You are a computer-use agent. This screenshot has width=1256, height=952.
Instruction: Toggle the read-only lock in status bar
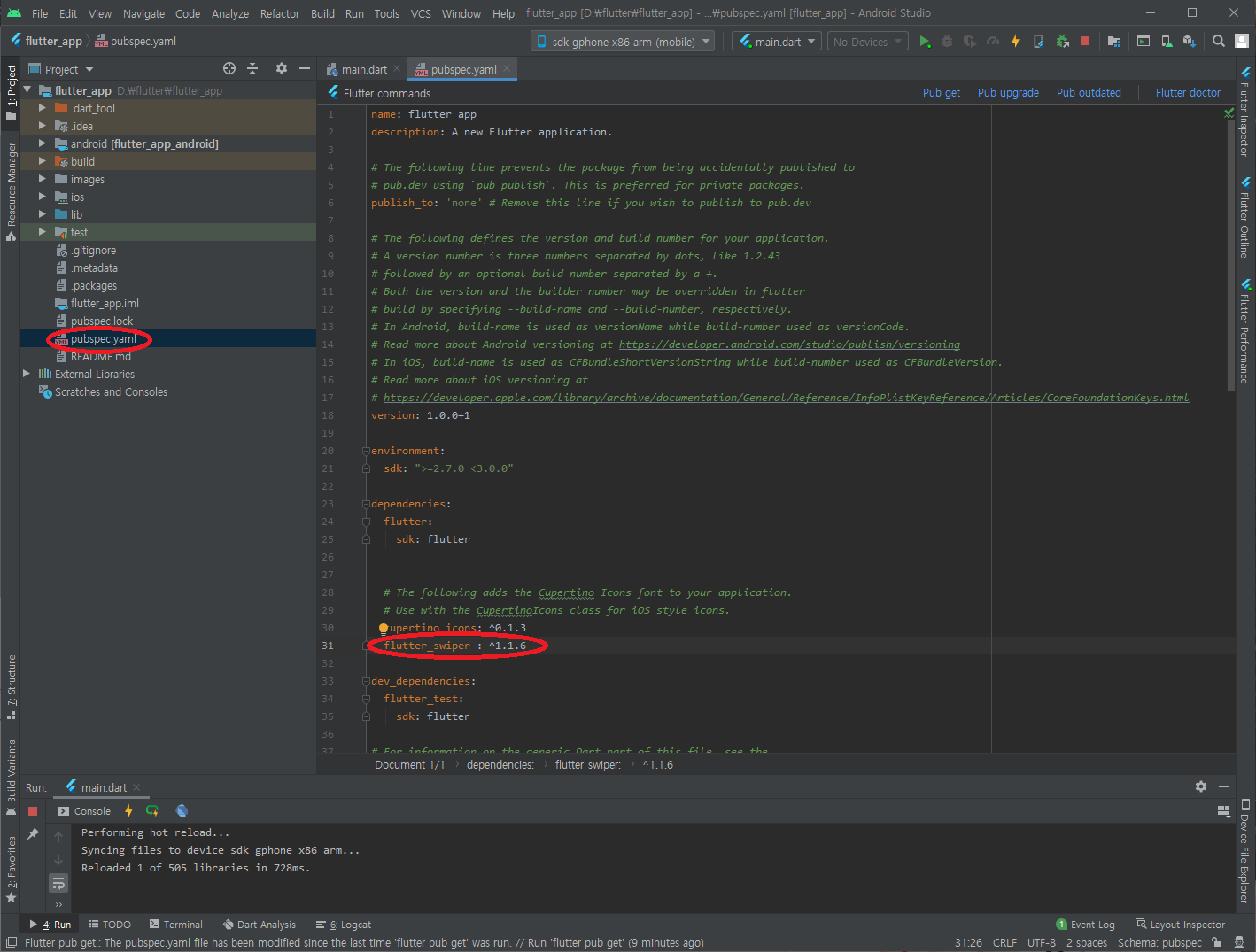click(1218, 943)
